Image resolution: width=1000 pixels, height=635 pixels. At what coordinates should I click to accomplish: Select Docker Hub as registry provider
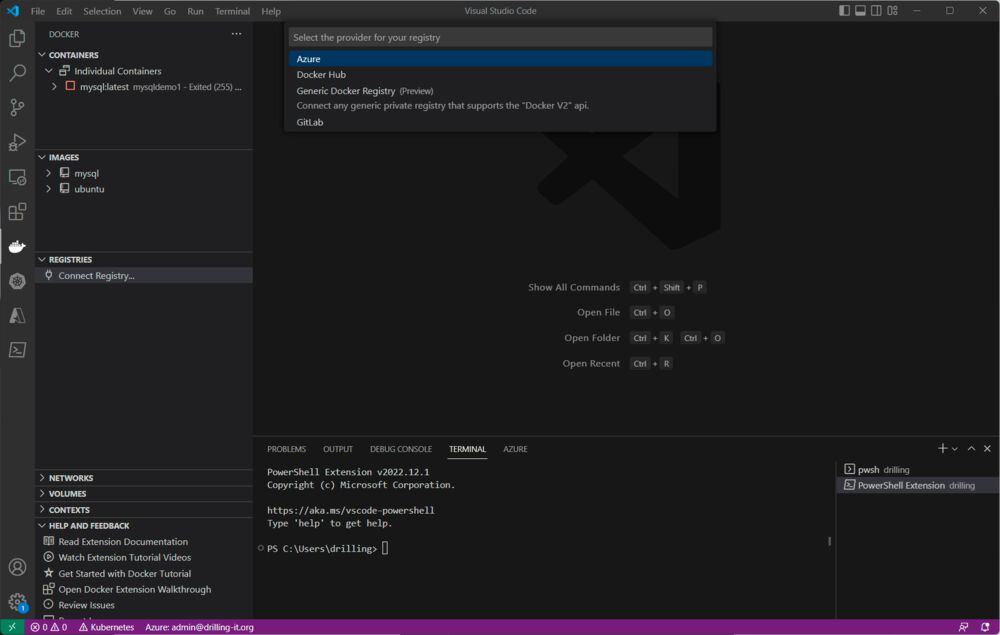click(320, 74)
